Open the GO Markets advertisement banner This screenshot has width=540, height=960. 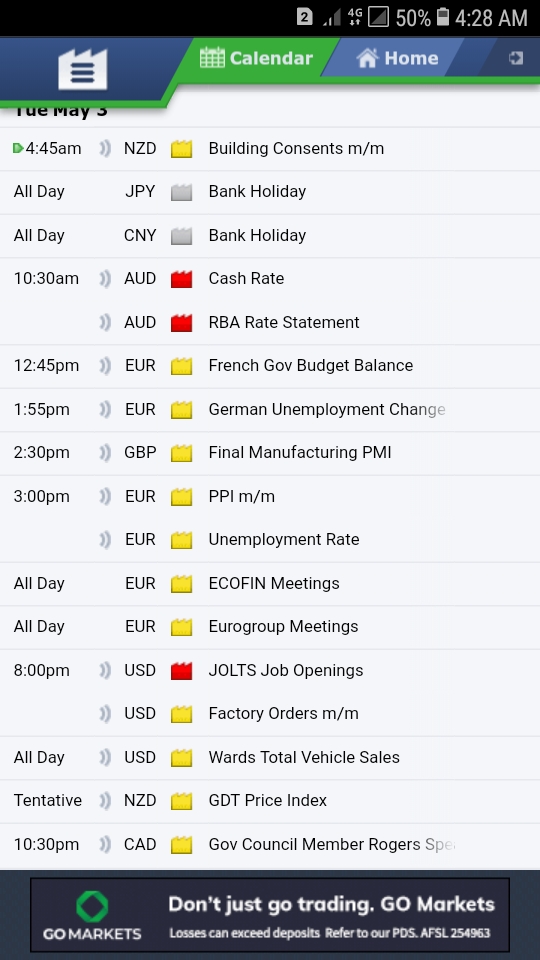point(270,915)
